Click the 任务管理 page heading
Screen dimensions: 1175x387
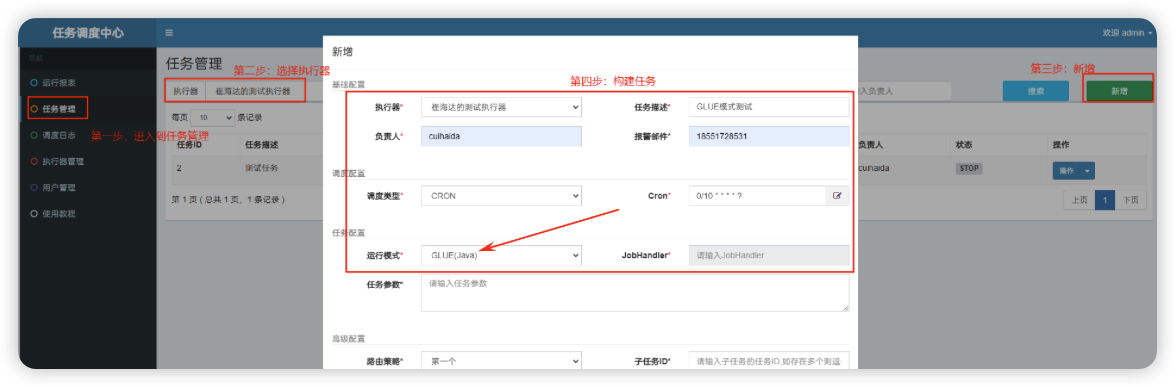coord(194,63)
